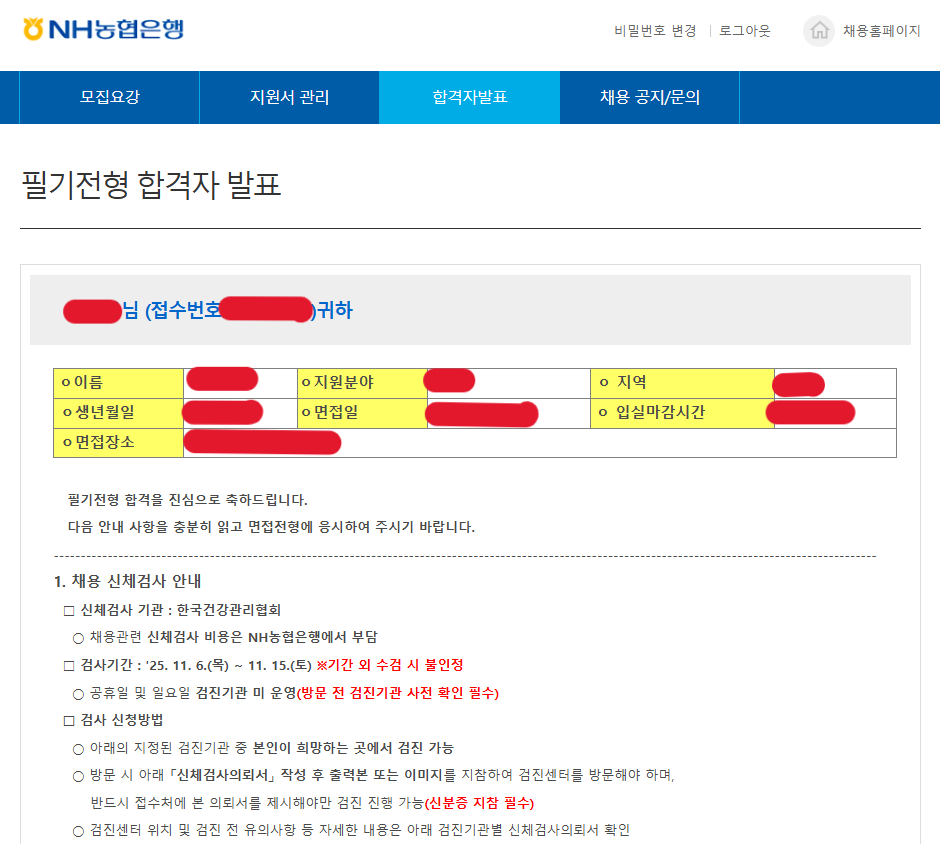
Task: Click the 채용 신체검사 안내 section heading
Action: pos(129,581)
